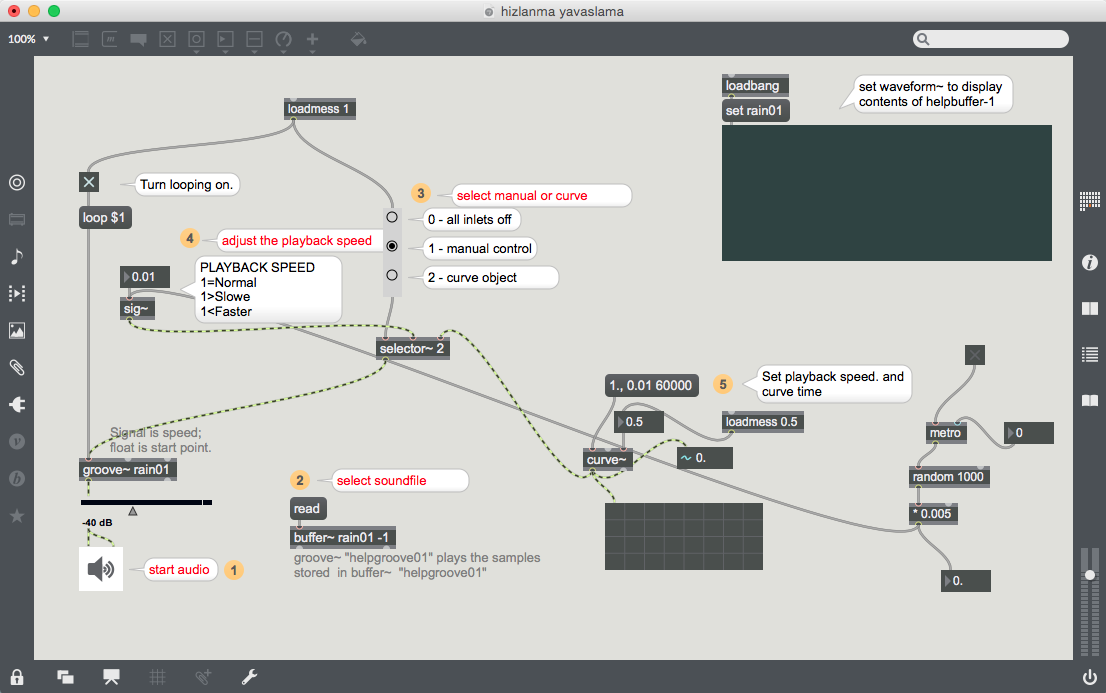Click the lock patcher icon
1106x693 pixels.
coord(17,677)
